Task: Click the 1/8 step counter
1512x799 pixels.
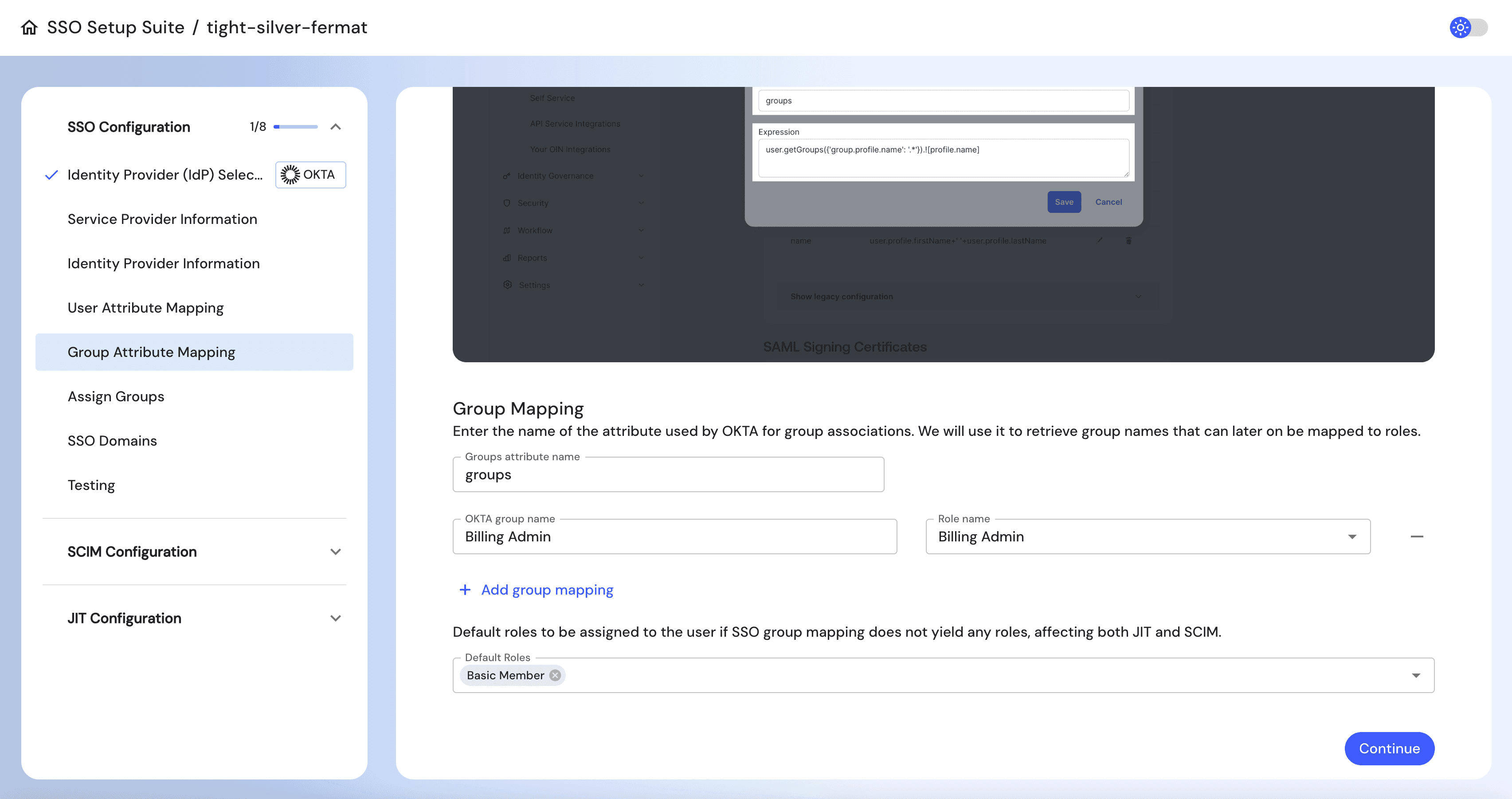Action: pos(258,127)
